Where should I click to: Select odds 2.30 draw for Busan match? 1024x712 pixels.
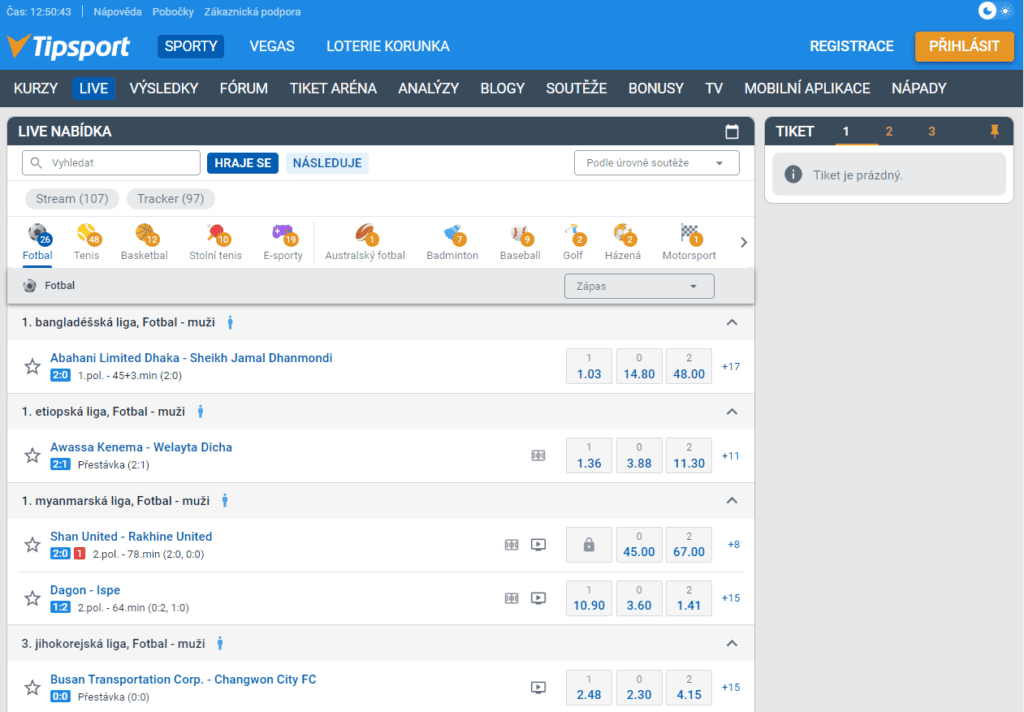point(639,687)
